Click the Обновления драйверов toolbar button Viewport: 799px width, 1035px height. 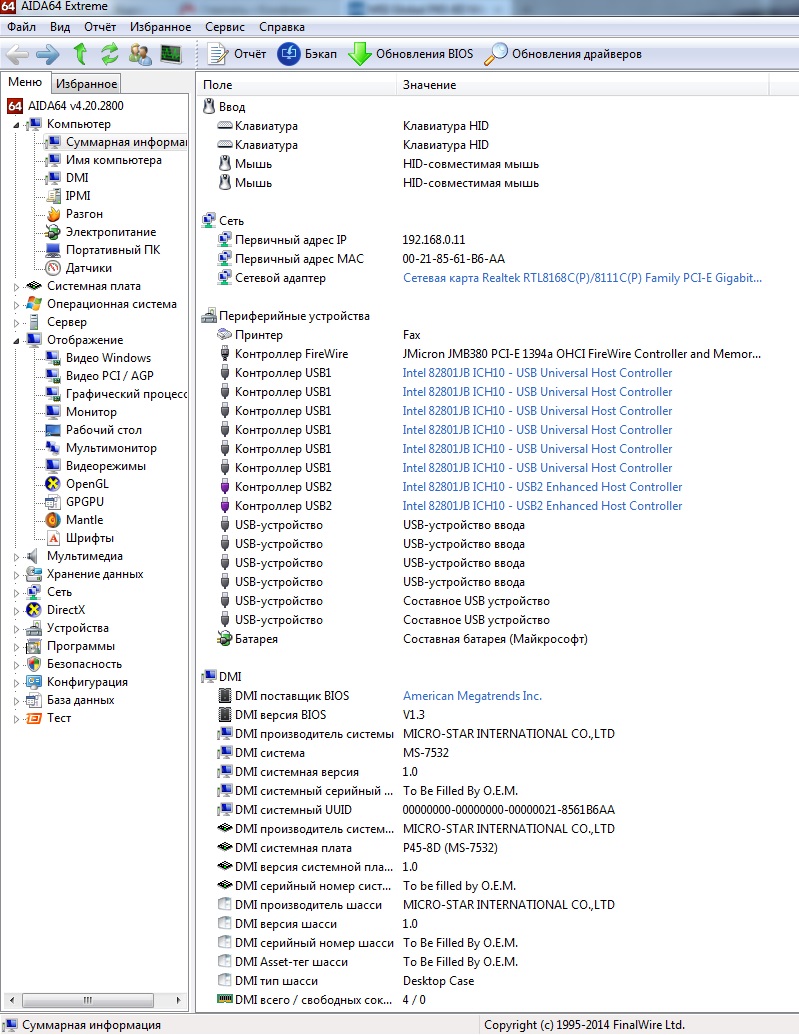click(563, 54)
